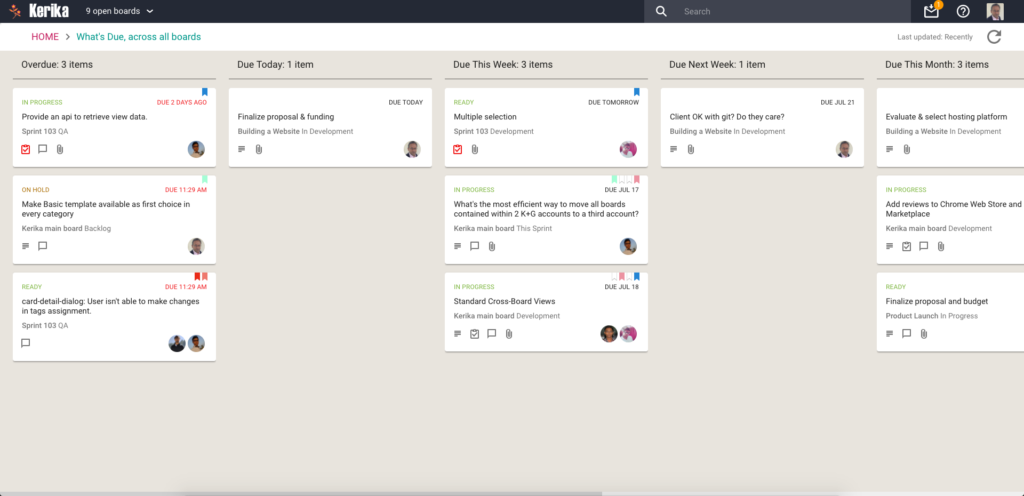Screen dimensions: 1024x496
Task: Open details icon on What's the most efficient card
Action: tap(458, 246)
